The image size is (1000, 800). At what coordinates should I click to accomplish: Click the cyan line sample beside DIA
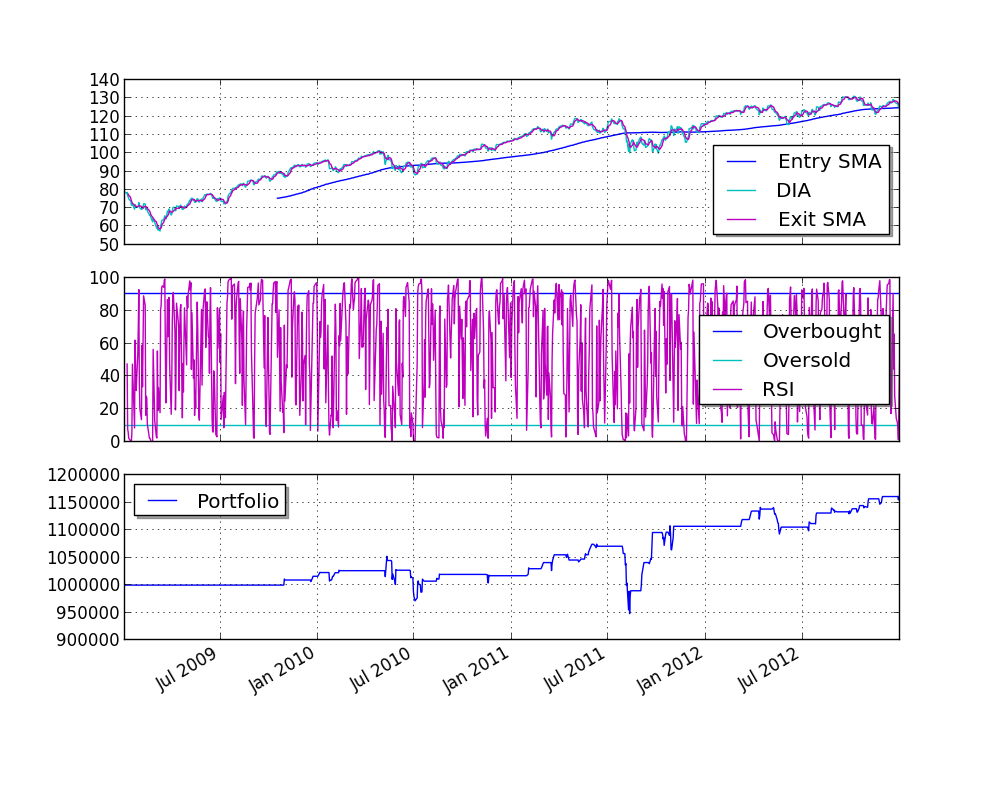(x=741, y=191)
